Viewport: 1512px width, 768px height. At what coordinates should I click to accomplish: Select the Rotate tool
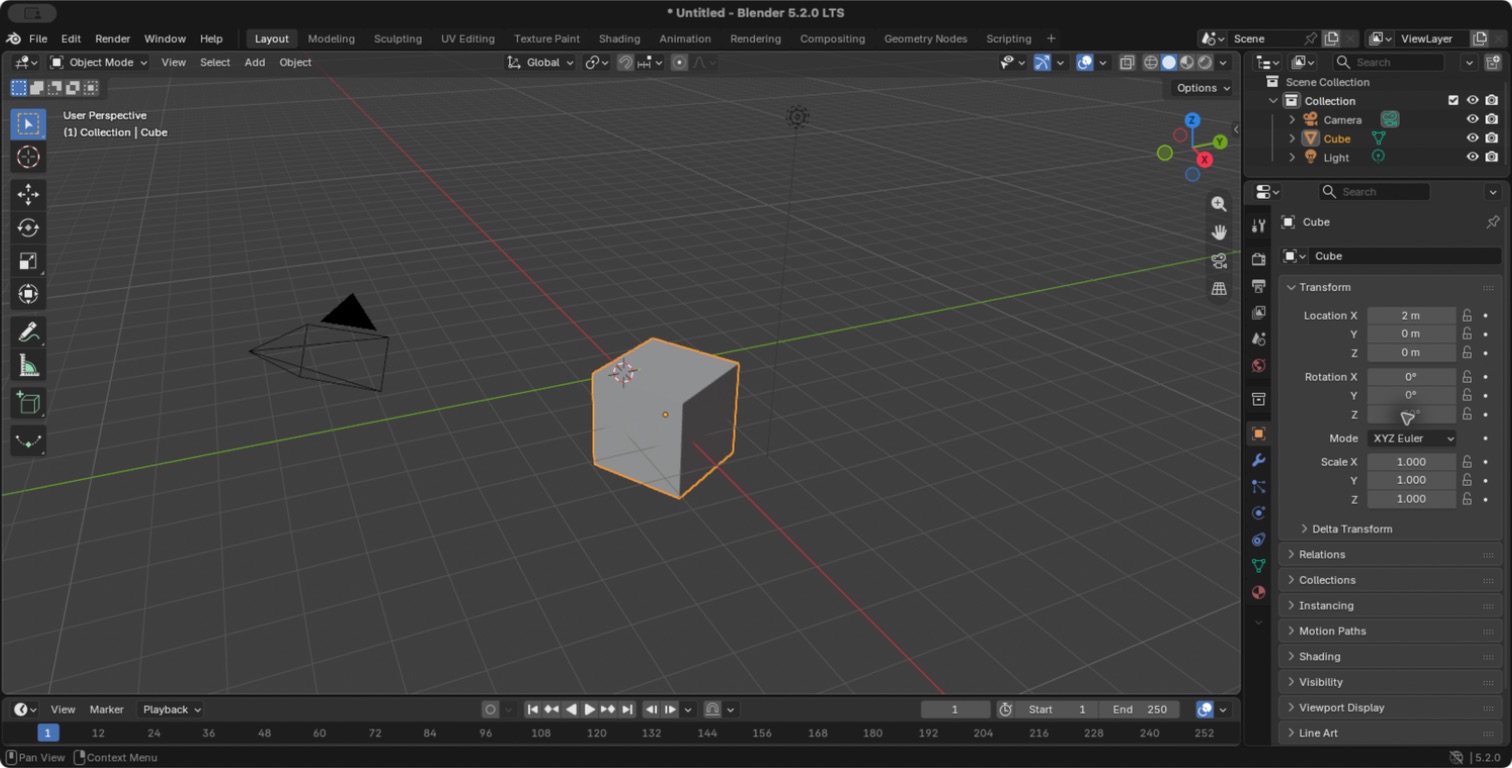pos(28,228)
